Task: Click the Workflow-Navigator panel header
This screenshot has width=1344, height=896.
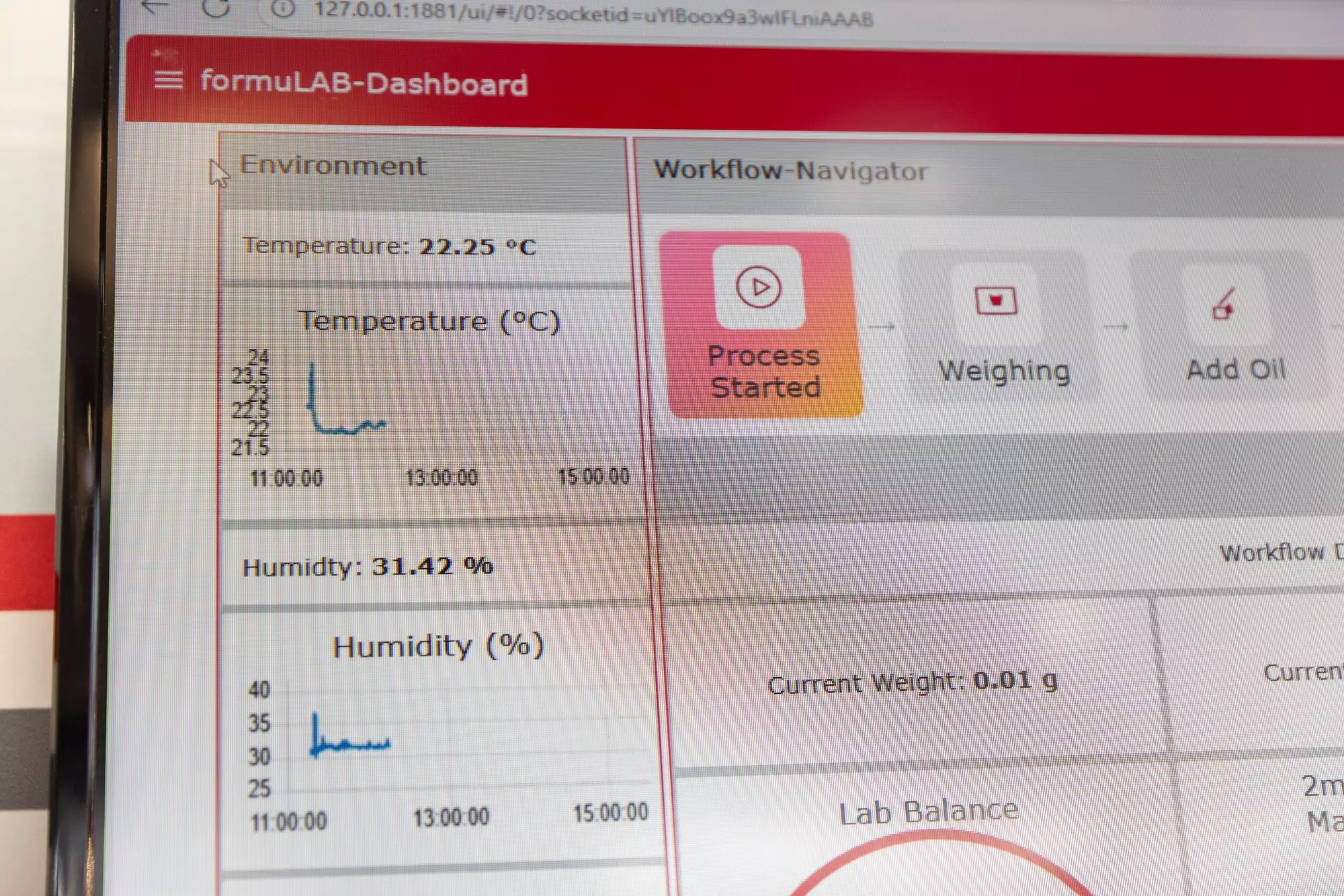Action: (x=791, y=171)
